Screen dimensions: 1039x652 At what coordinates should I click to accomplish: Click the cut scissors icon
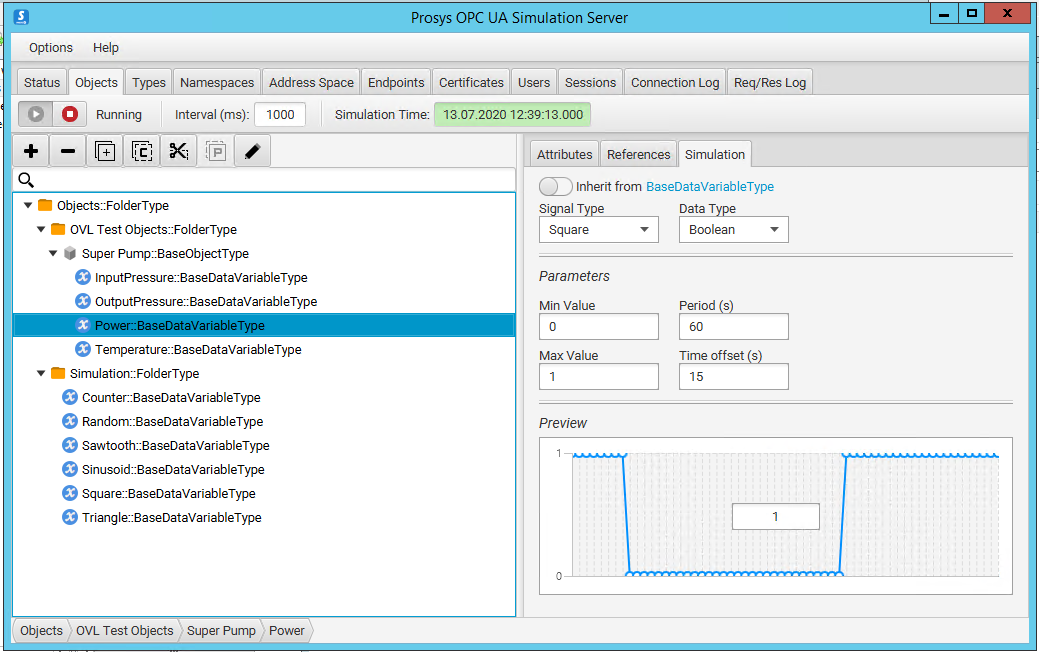pos(178,151)
